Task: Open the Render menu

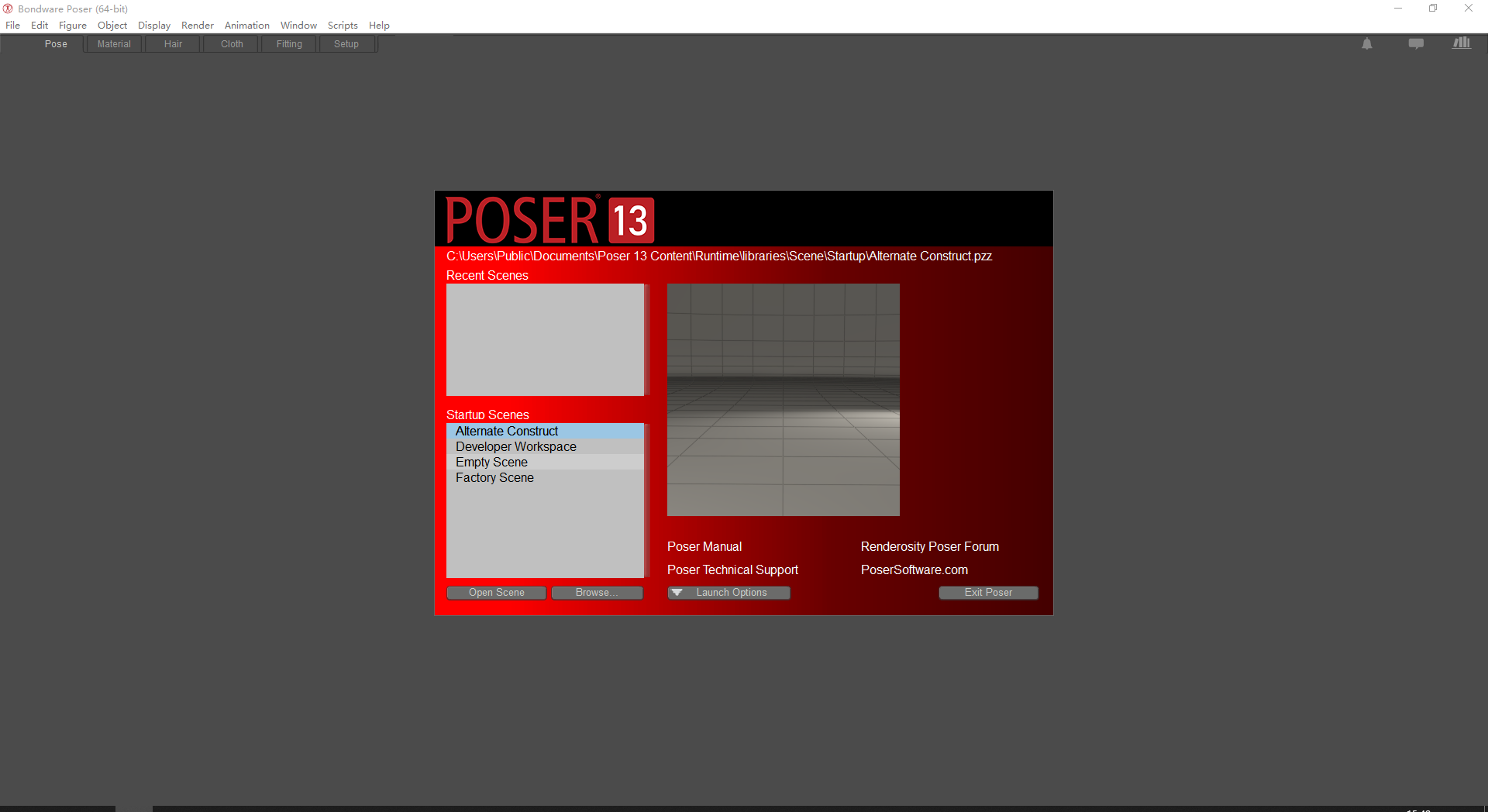Action: pos(197,25)
